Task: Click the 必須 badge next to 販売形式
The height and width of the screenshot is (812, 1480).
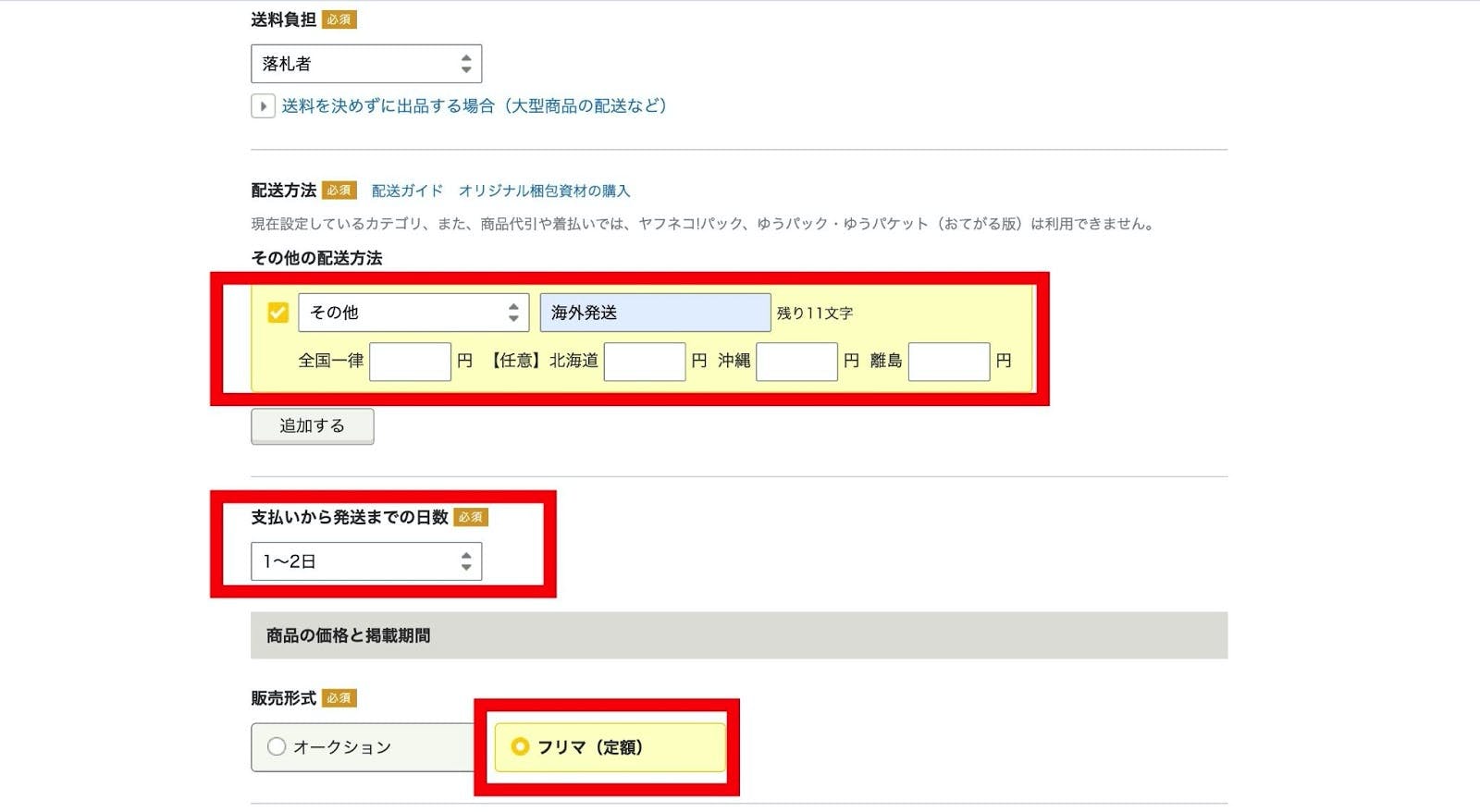Action: tap(339, 698)
